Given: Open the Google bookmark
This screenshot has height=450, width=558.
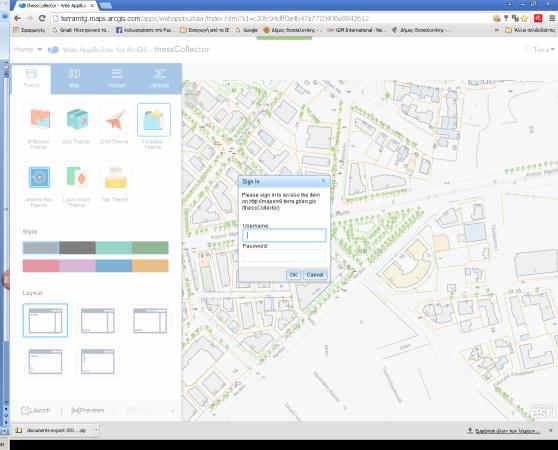Looking at the screenshot, I should [247, 30].
